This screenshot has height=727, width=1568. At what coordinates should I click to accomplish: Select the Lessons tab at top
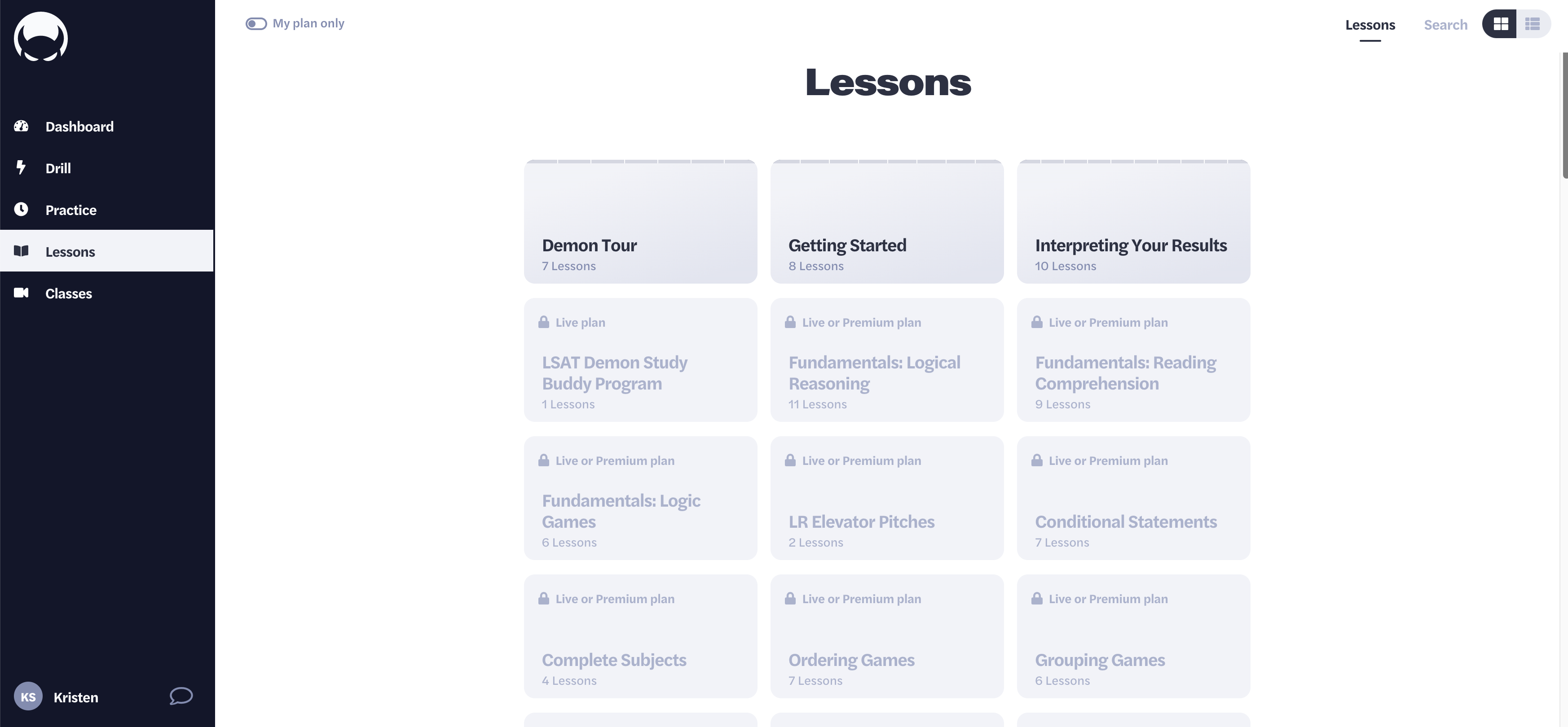[1370, 25]
